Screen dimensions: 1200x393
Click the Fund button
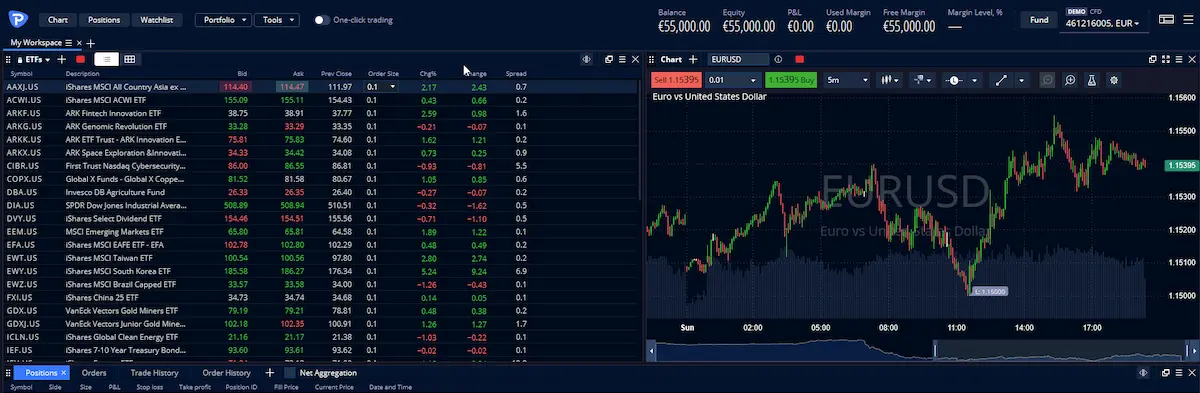click(1039, 19)
